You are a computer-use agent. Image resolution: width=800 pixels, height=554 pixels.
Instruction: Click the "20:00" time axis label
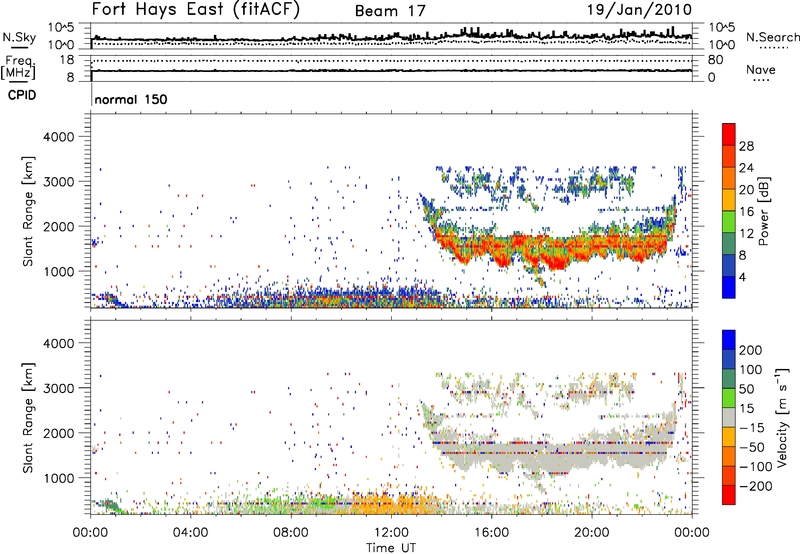592,533
